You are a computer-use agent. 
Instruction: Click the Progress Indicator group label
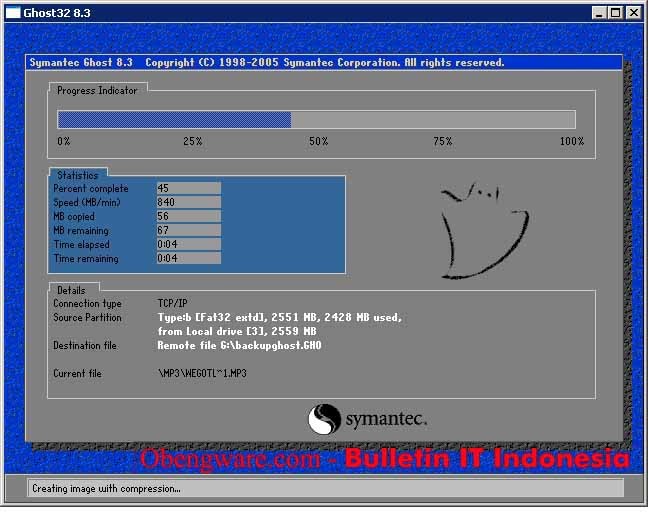(x=97, y=90)
